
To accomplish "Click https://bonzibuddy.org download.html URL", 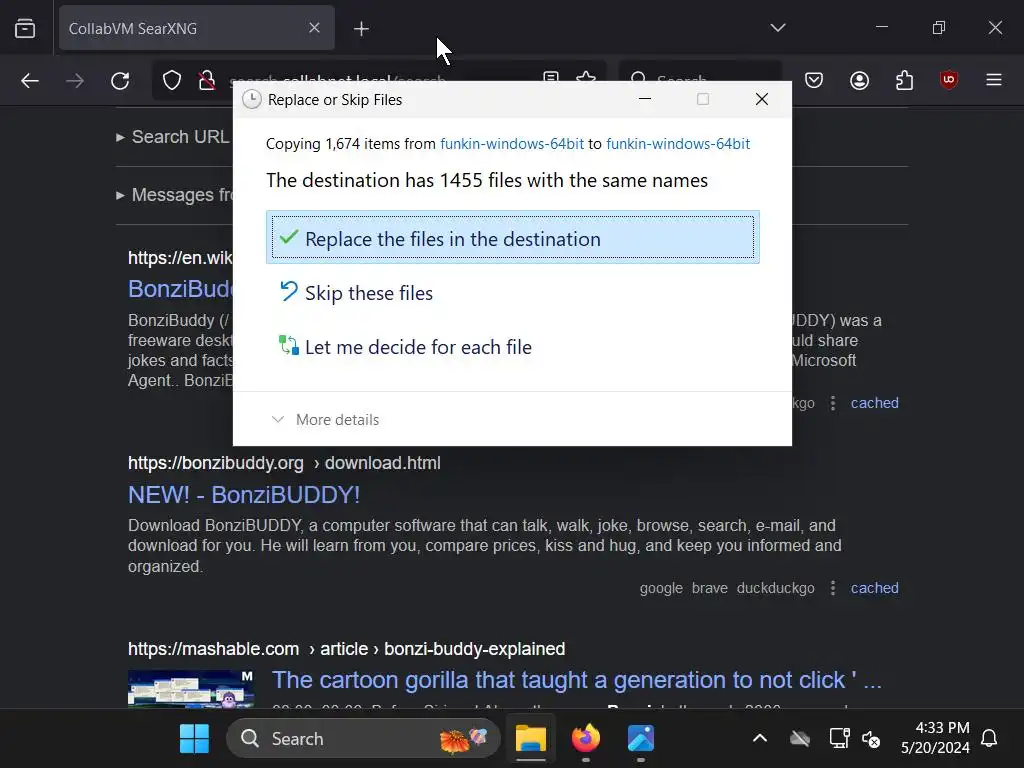I will click(284, 463).
